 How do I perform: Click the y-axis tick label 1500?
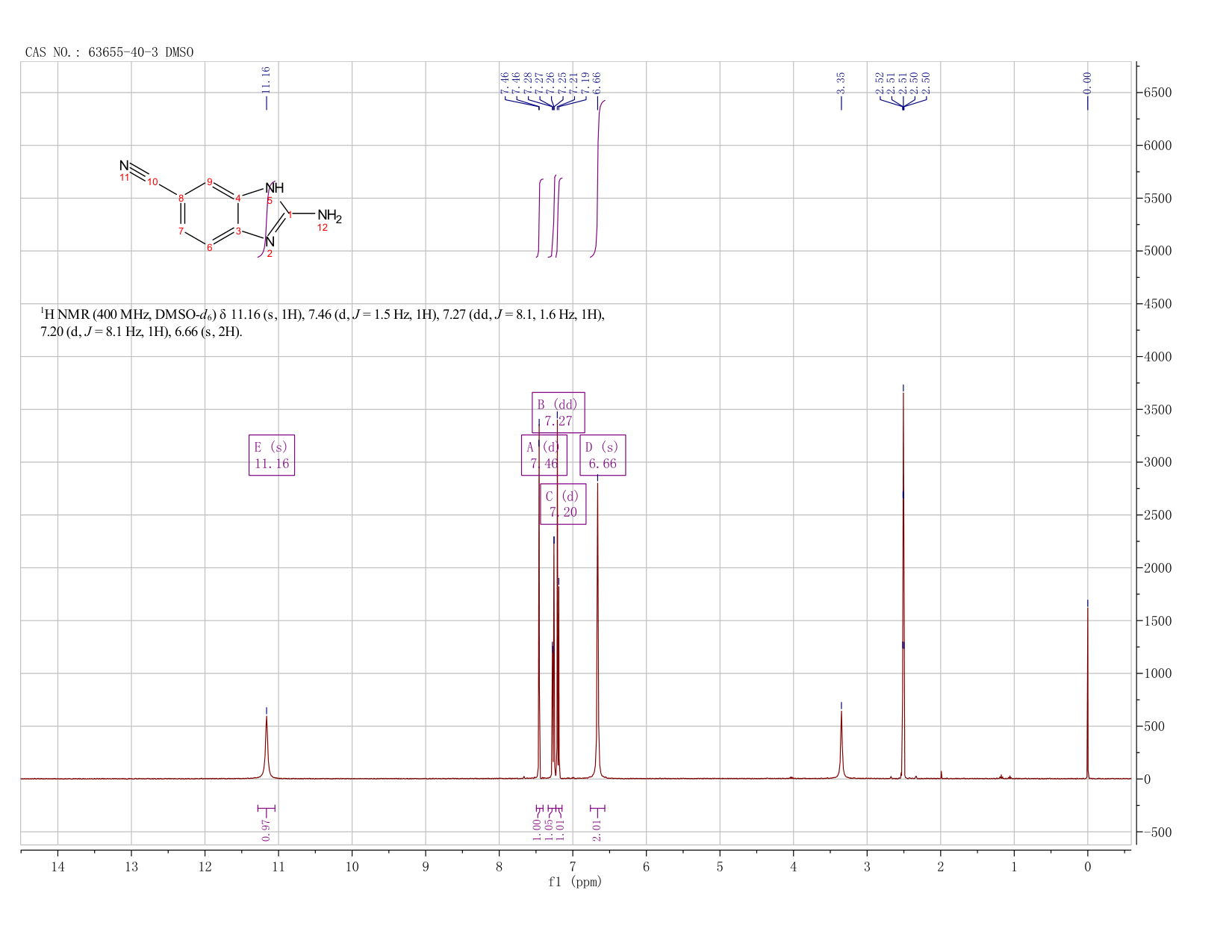pos(1157,621)
